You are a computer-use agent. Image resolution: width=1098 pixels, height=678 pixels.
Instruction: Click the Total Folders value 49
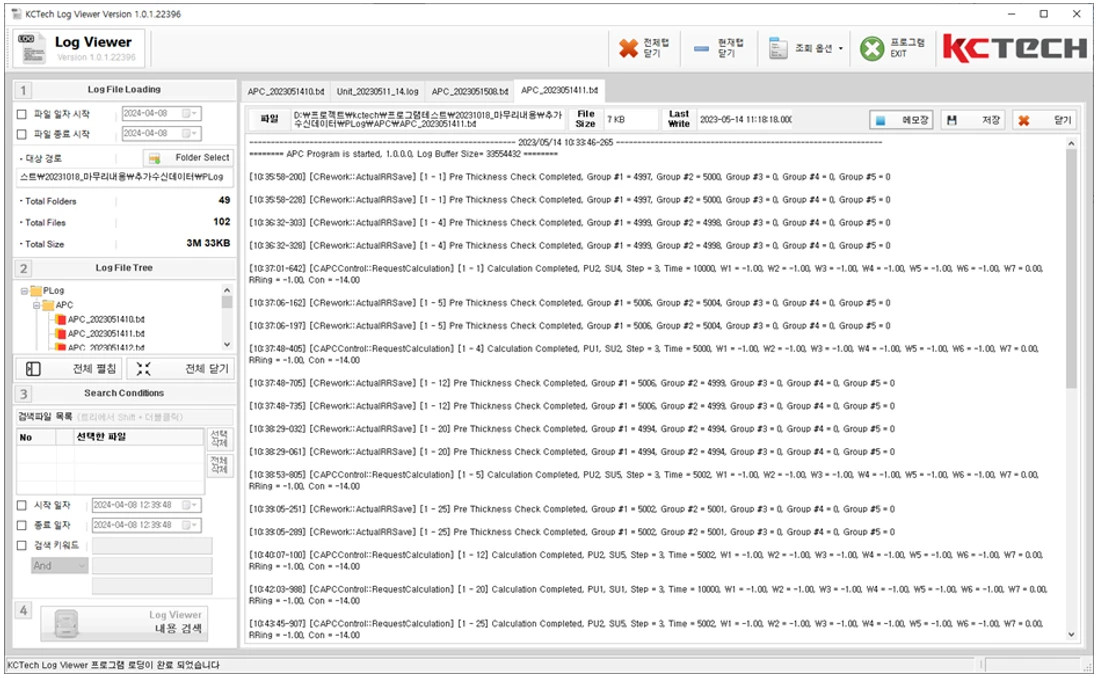coord(224,200)
